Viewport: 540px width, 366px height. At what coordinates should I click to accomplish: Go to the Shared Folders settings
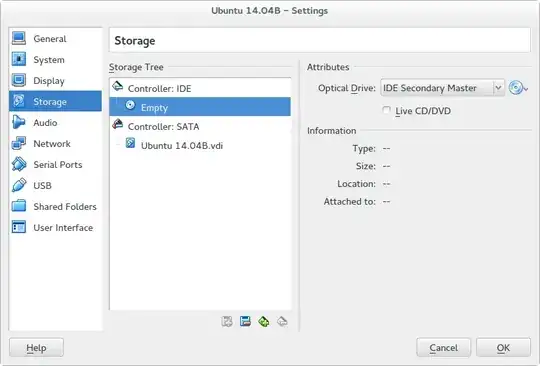55,207
